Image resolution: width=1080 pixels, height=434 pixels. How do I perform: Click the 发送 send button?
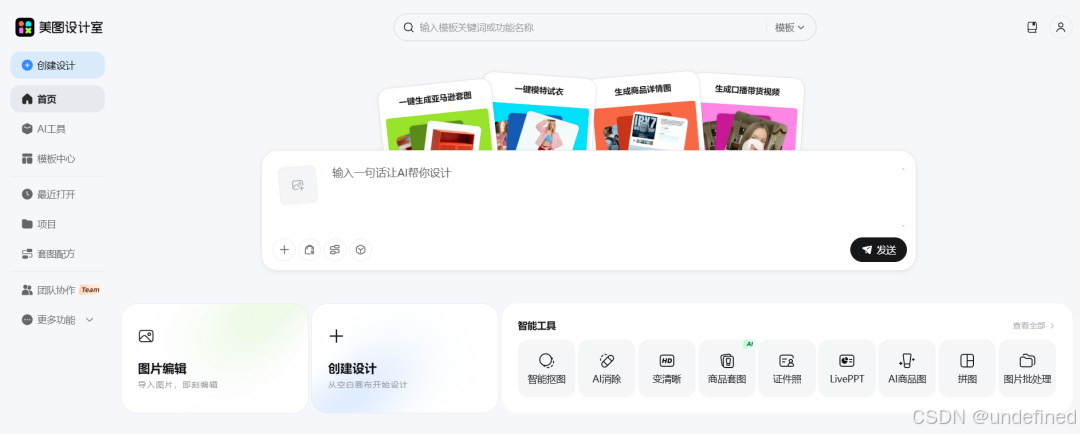click(x=878, y=250)
